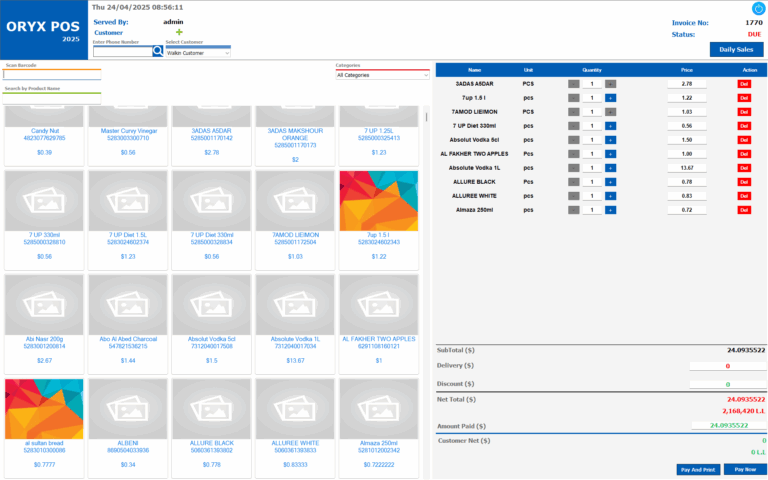Click the Quantity column header
The height and width of the screenshot is (480, 768).
click(592, 70)
